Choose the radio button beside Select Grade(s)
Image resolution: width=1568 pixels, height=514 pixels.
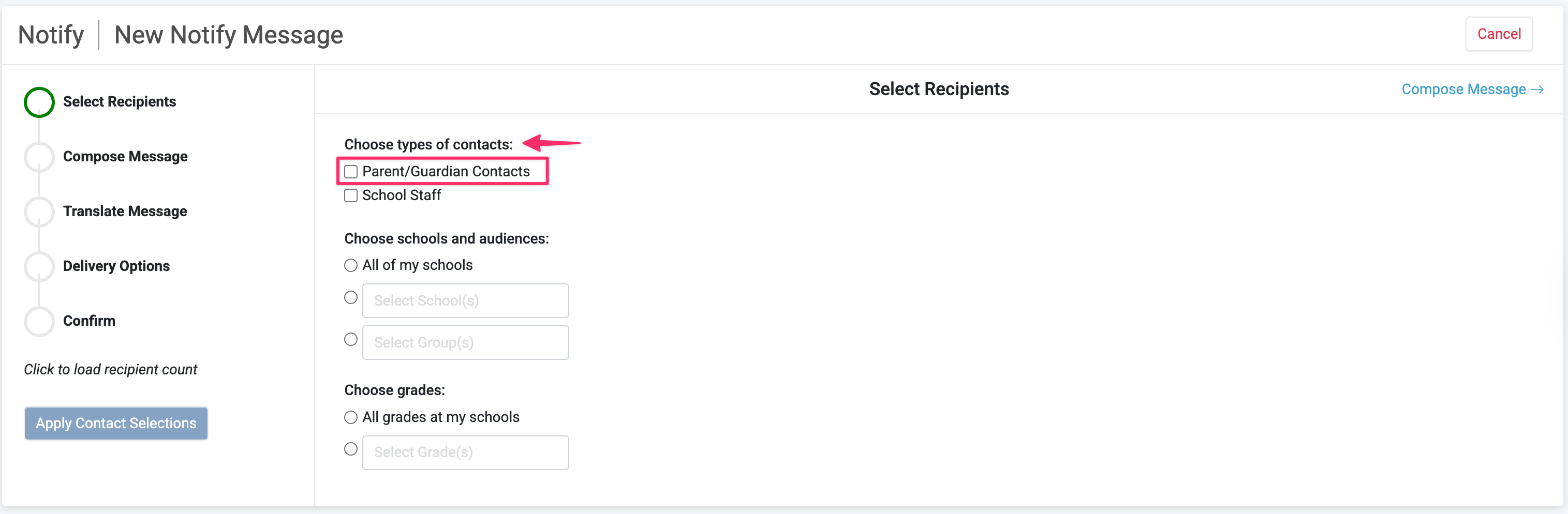[x=351, y=449]
